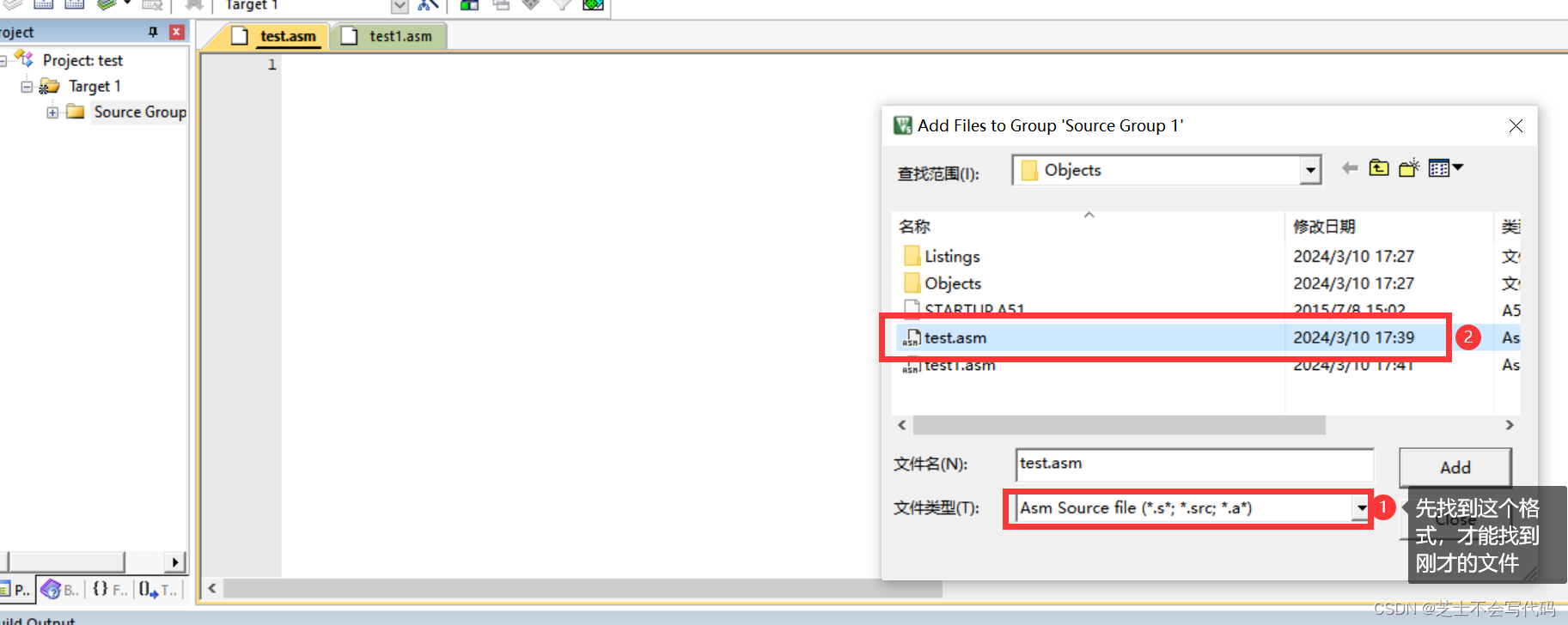Click the Listings folder icon
1568x625 pixels.
[912, 256]
